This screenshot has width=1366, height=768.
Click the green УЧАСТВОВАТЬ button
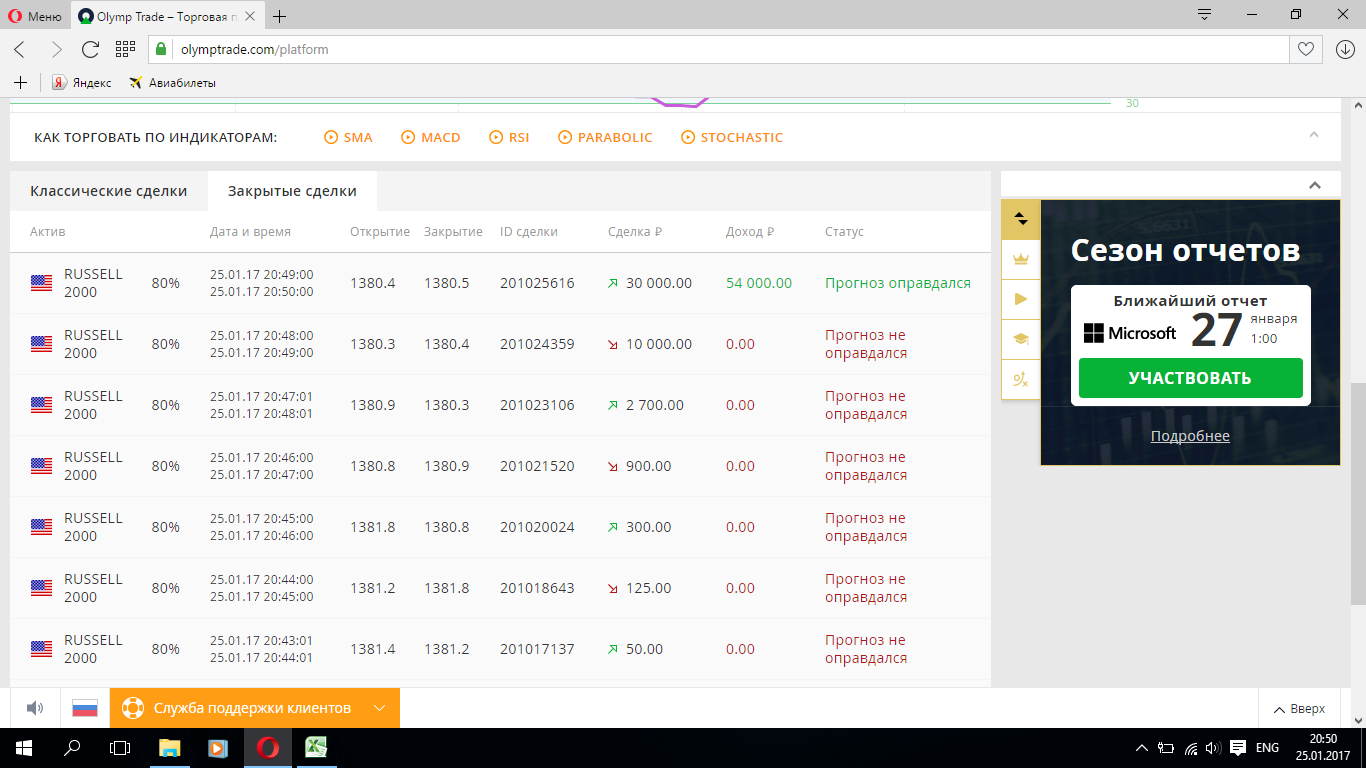(1190, 378)
